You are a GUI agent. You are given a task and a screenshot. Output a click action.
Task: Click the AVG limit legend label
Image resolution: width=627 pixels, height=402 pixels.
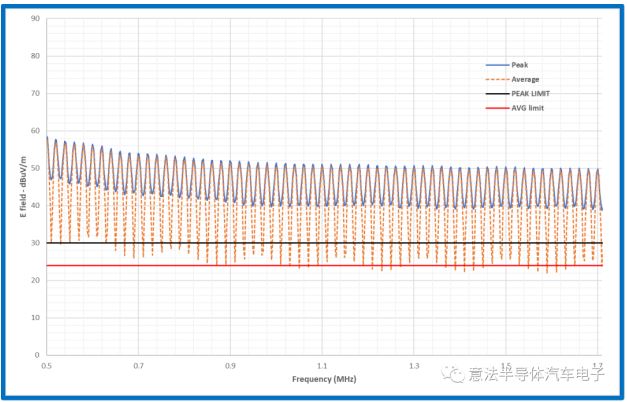526,107
